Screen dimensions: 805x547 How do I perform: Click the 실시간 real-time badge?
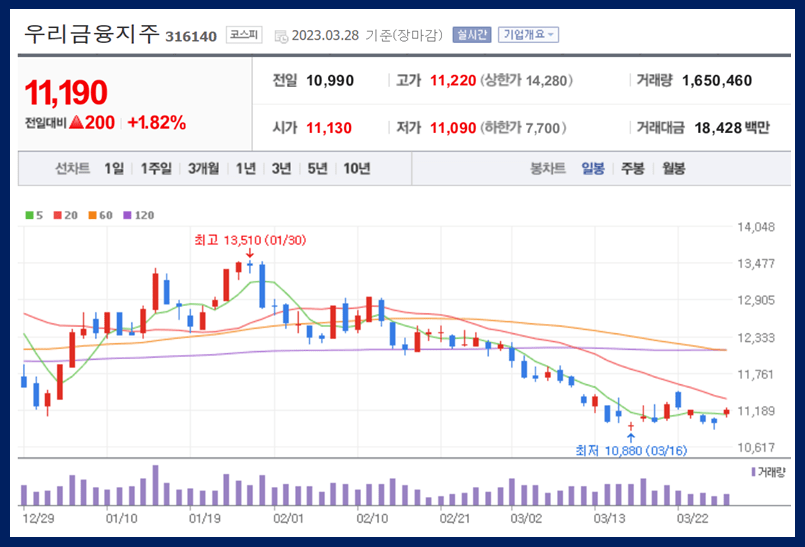click(472, 35)
